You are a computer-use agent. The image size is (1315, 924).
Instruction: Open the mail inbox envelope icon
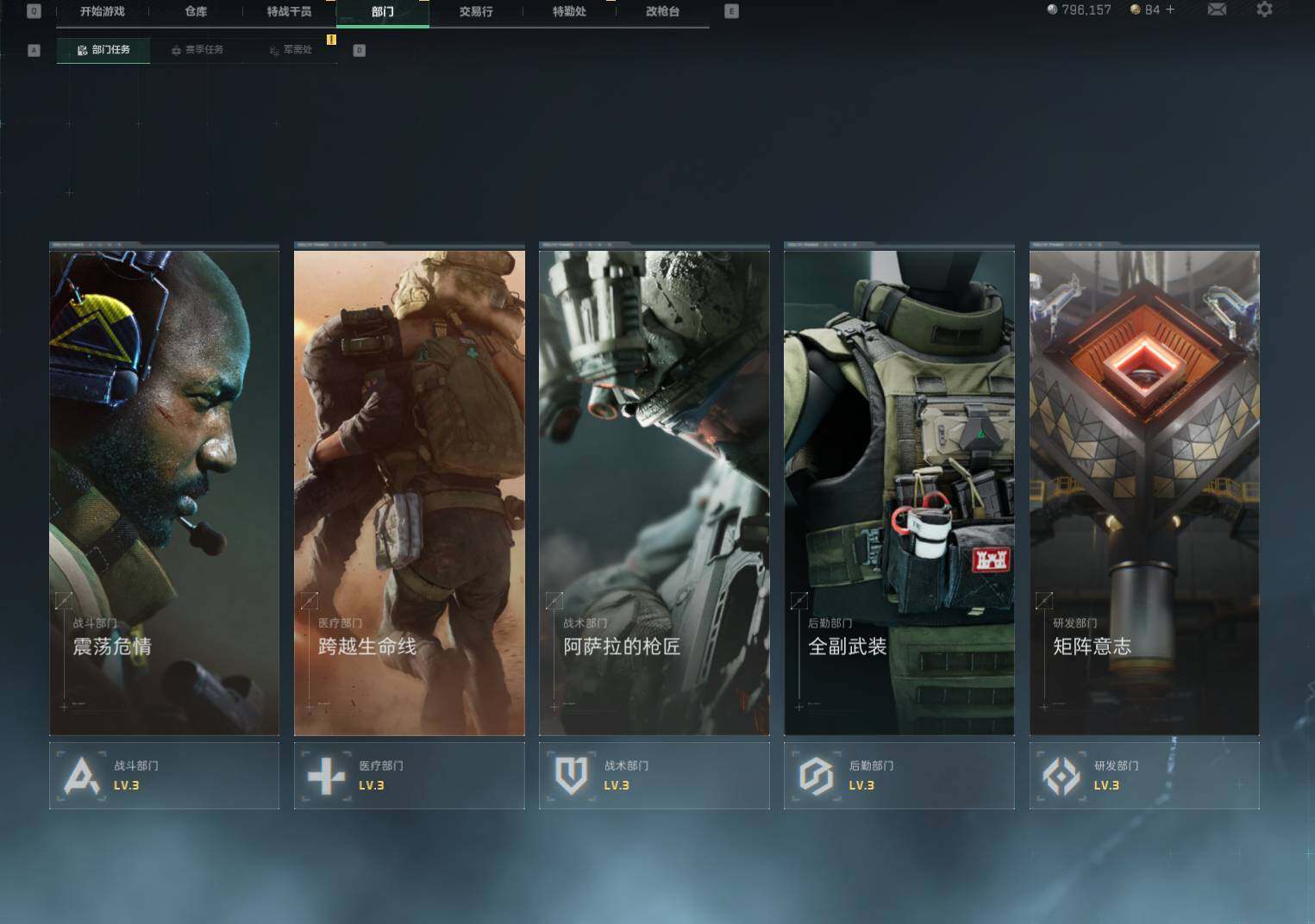(1217, 9)
